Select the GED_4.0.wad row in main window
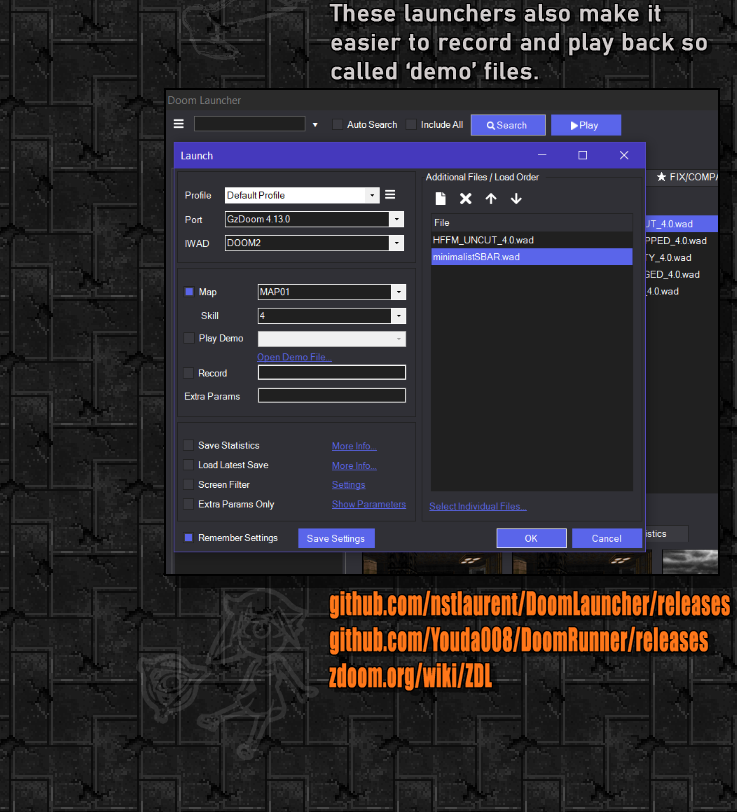737x812 pixels. coord(681,274)
